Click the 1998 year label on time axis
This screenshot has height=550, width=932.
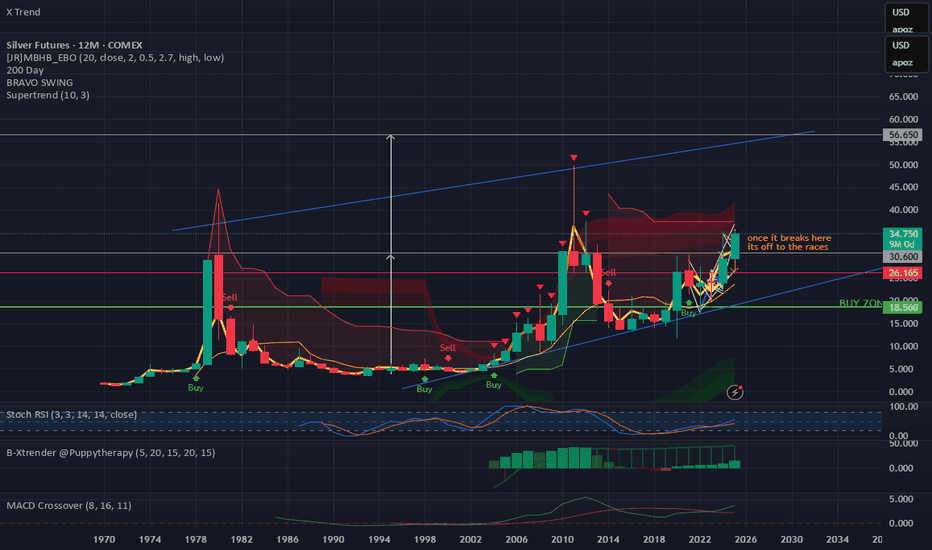coord(424,539)
